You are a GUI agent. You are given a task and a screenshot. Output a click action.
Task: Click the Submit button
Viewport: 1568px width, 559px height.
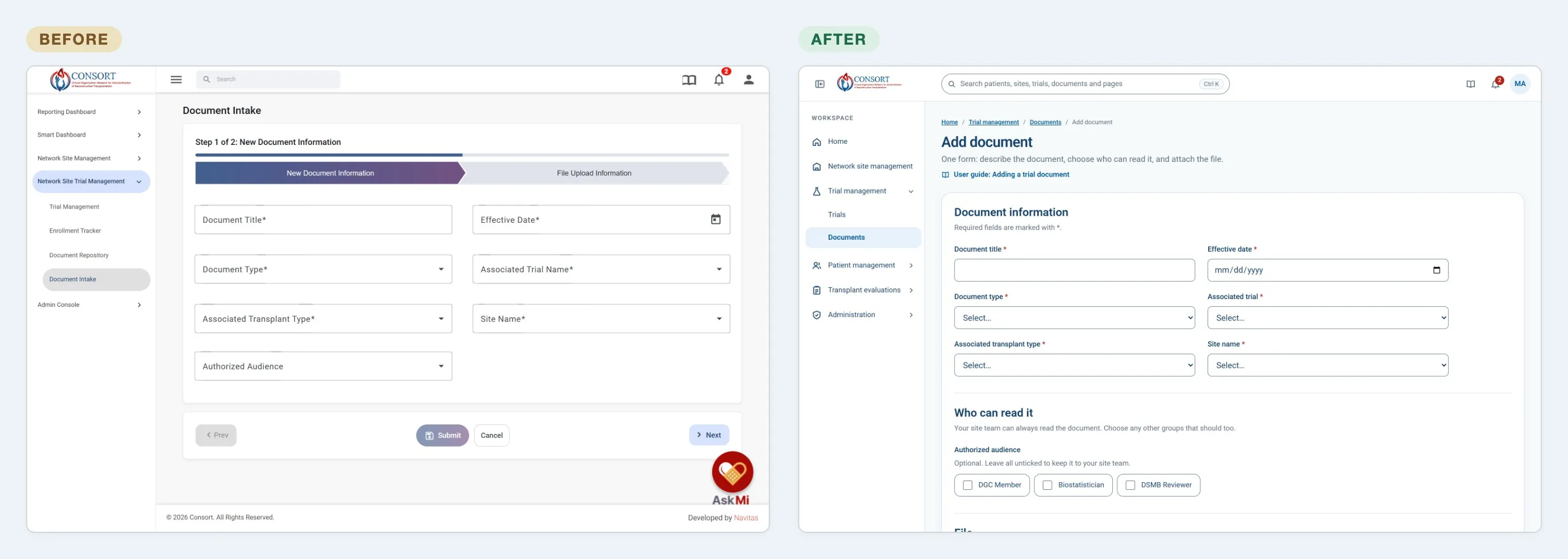click(x=443, y=435)
